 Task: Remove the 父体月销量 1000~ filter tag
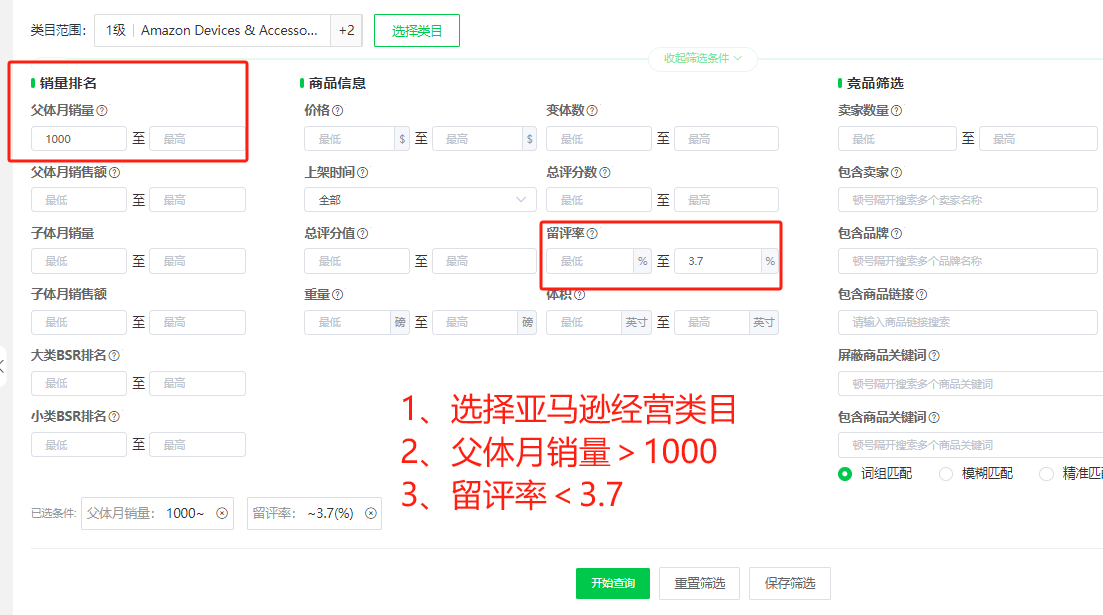click(222, 513)
